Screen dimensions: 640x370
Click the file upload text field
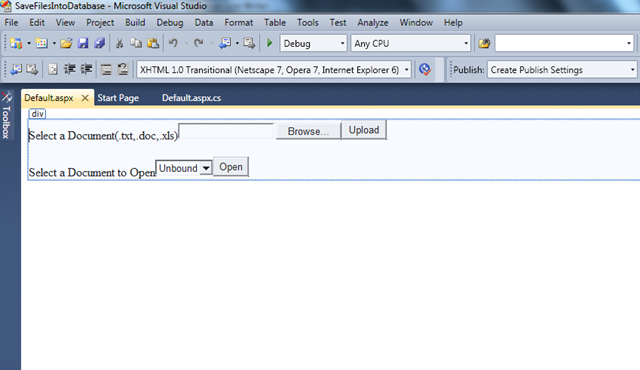tap(227, 131)
